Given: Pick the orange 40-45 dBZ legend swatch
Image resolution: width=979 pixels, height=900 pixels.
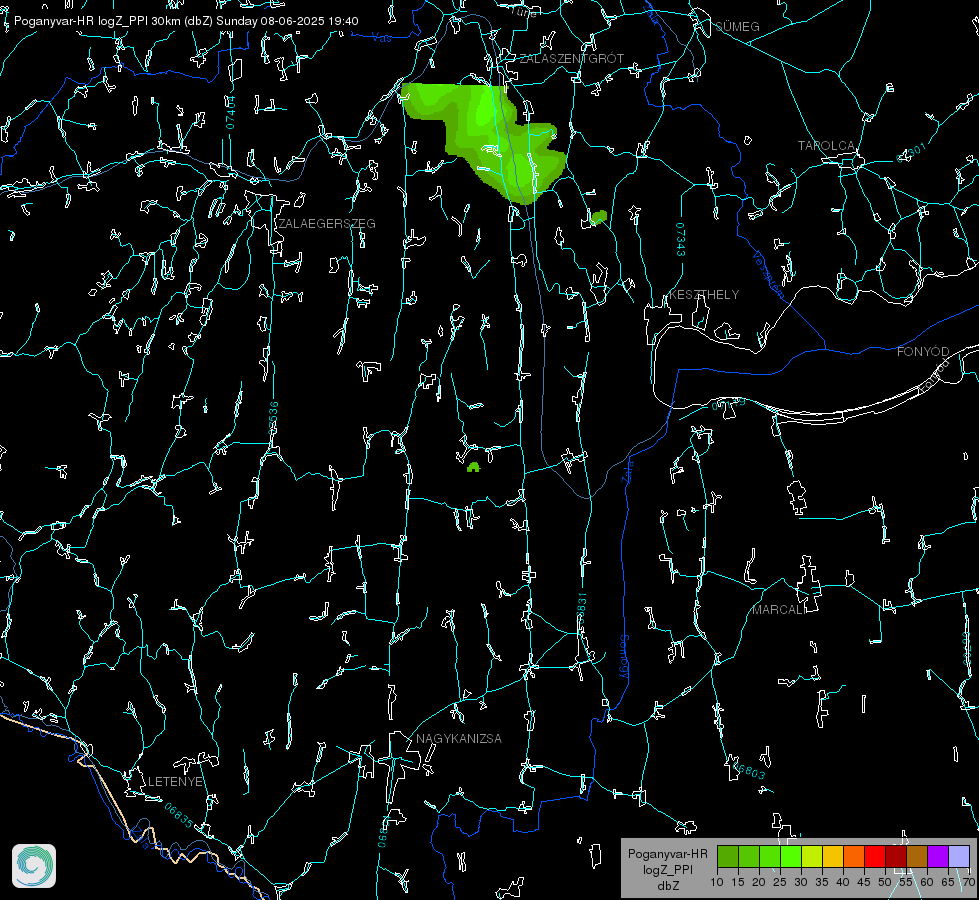Looking at the screenshot, I should 854,856.
